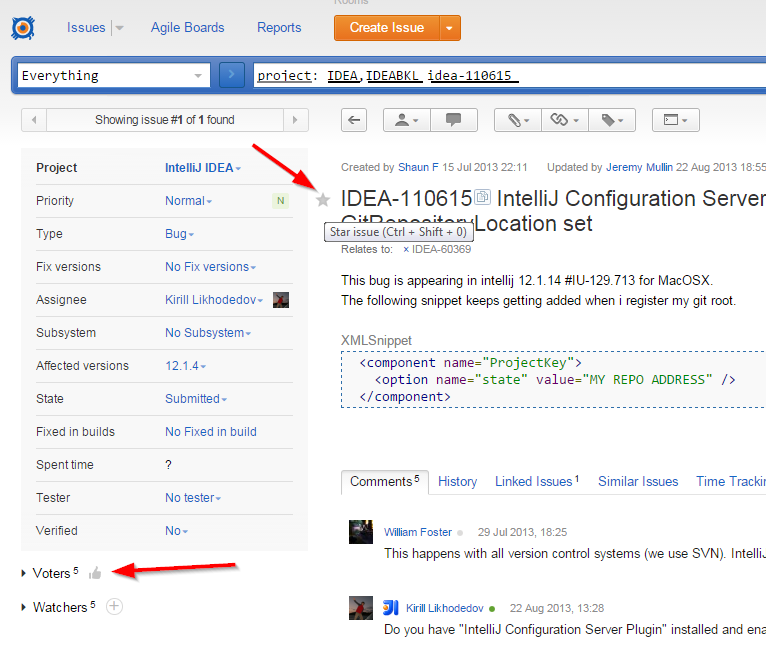Open the link issue chain toolbar menu
The image size is (766, 660).
pyautogui.click(x=565, y=120)
